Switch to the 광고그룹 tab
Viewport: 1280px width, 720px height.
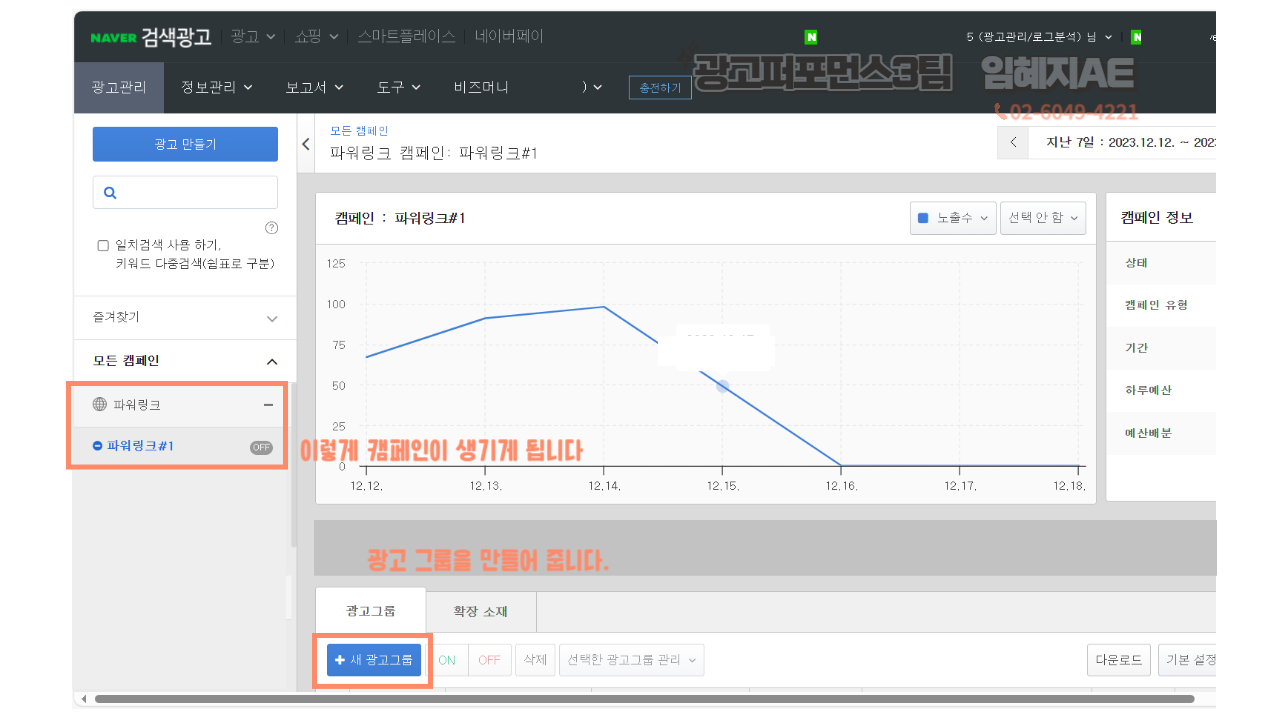click(370, 611)
